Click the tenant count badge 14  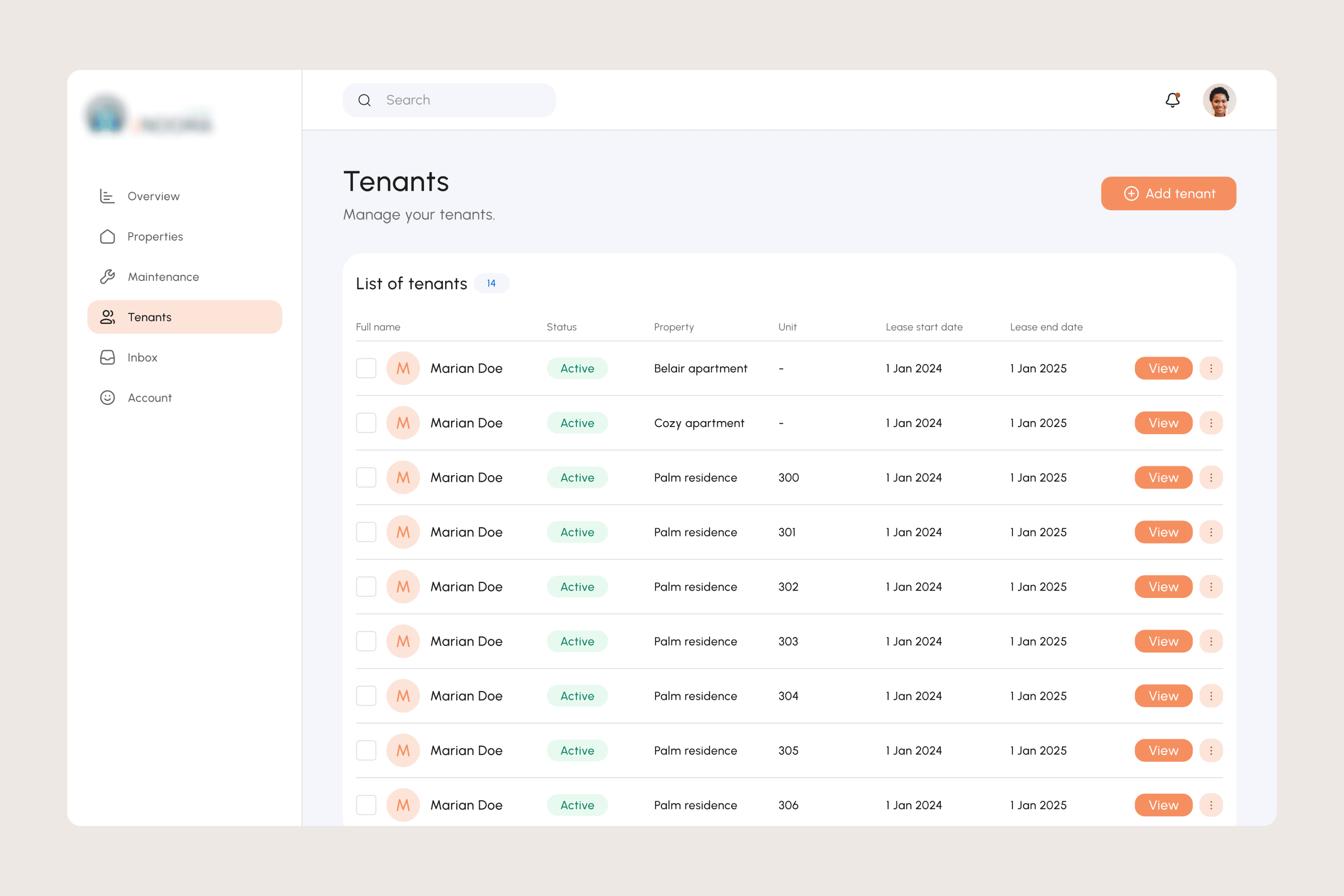pos(491,283)
